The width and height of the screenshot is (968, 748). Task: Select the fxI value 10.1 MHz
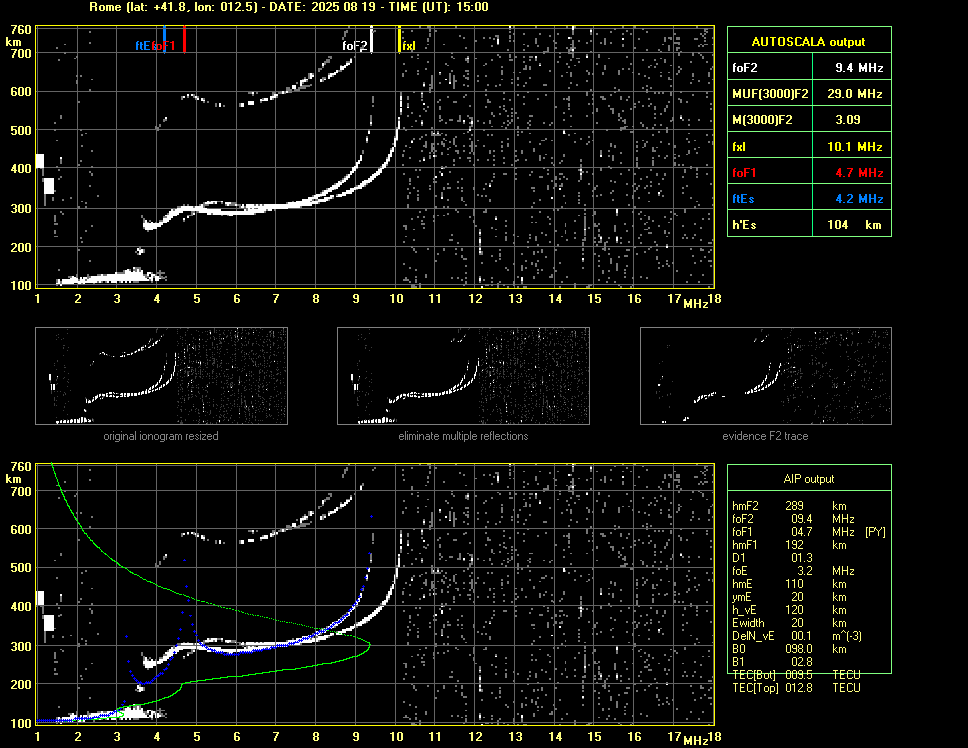point(854,147)
